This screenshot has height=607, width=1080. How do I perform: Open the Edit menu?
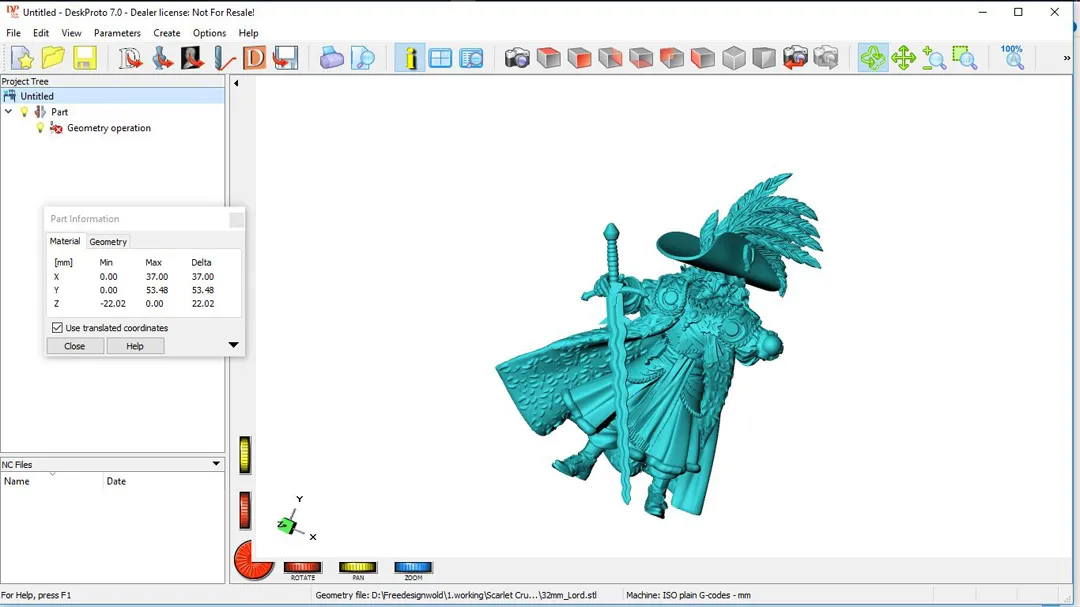point(41,33)
